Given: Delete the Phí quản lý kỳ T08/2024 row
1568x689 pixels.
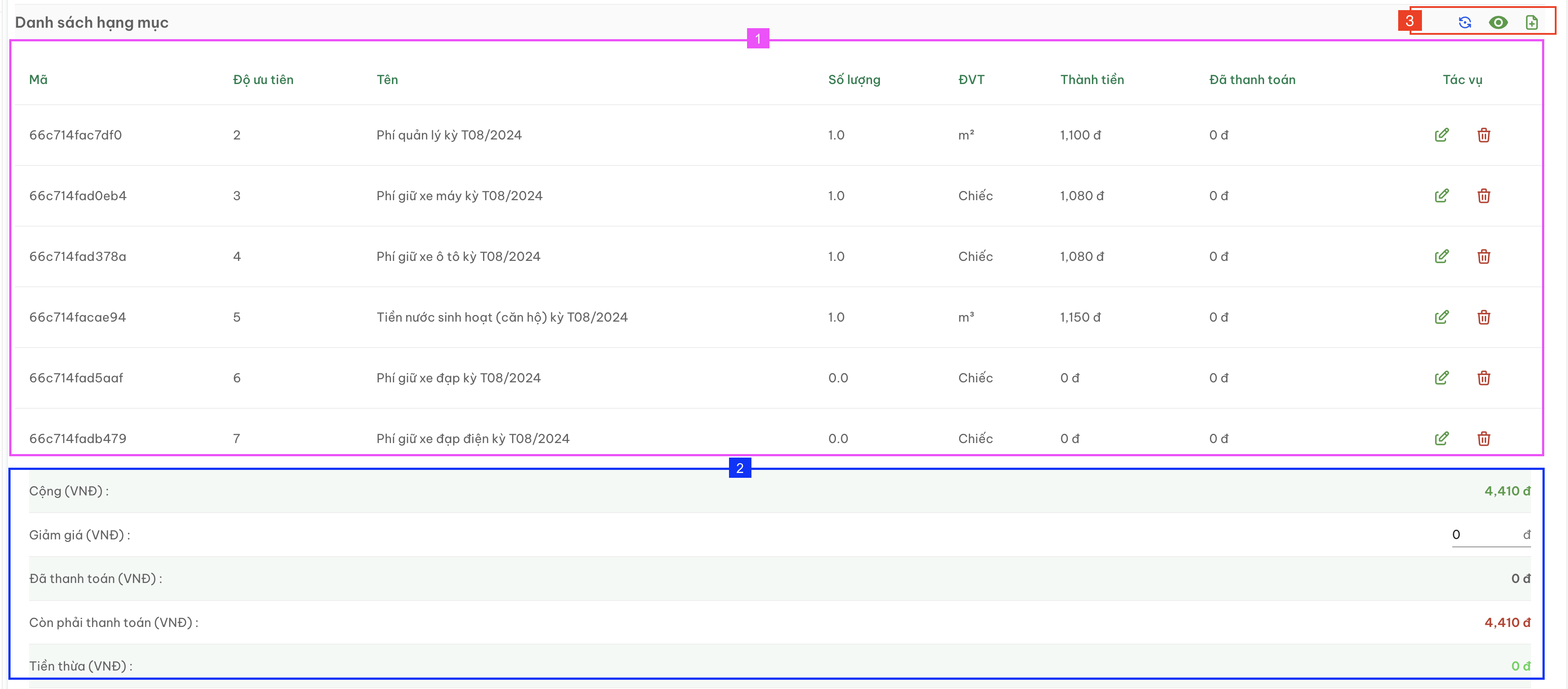Looking at the screenshot, I should 1484,135.
